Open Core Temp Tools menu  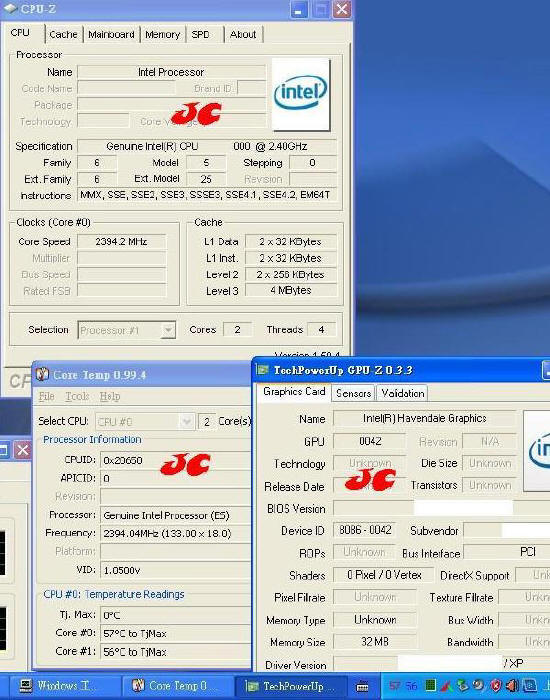tap(77, 396)
